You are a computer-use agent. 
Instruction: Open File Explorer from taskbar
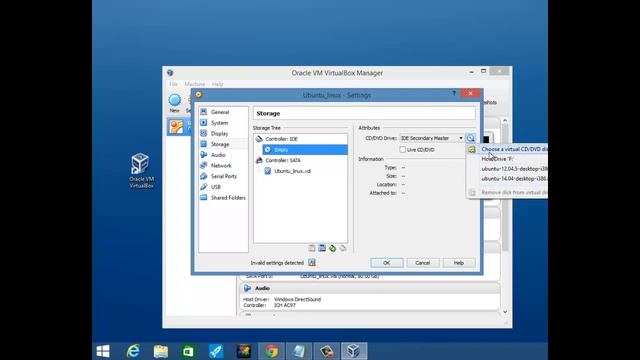160,351
